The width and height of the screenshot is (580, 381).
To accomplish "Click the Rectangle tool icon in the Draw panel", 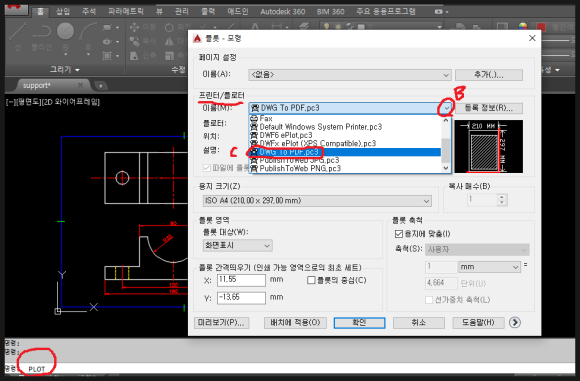I will coord(107,27).
